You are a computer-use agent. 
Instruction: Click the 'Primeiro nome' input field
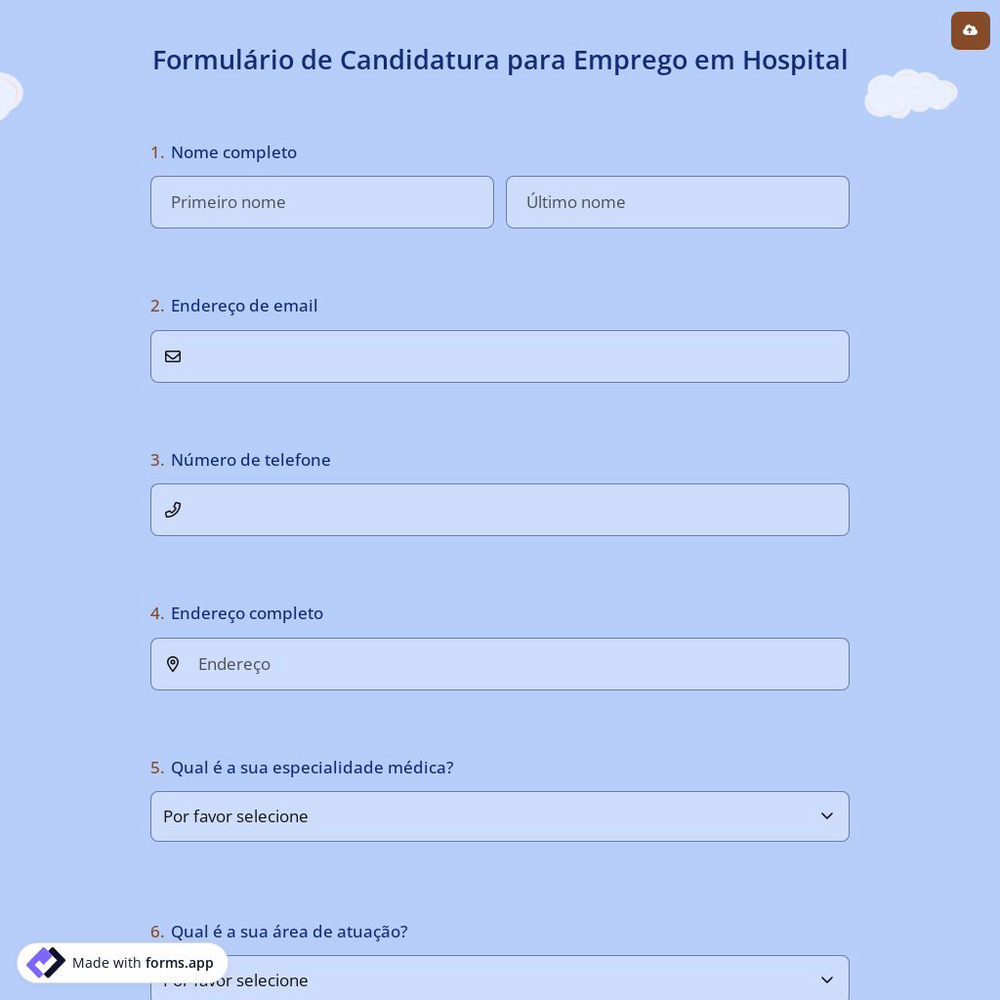(322, 202)
